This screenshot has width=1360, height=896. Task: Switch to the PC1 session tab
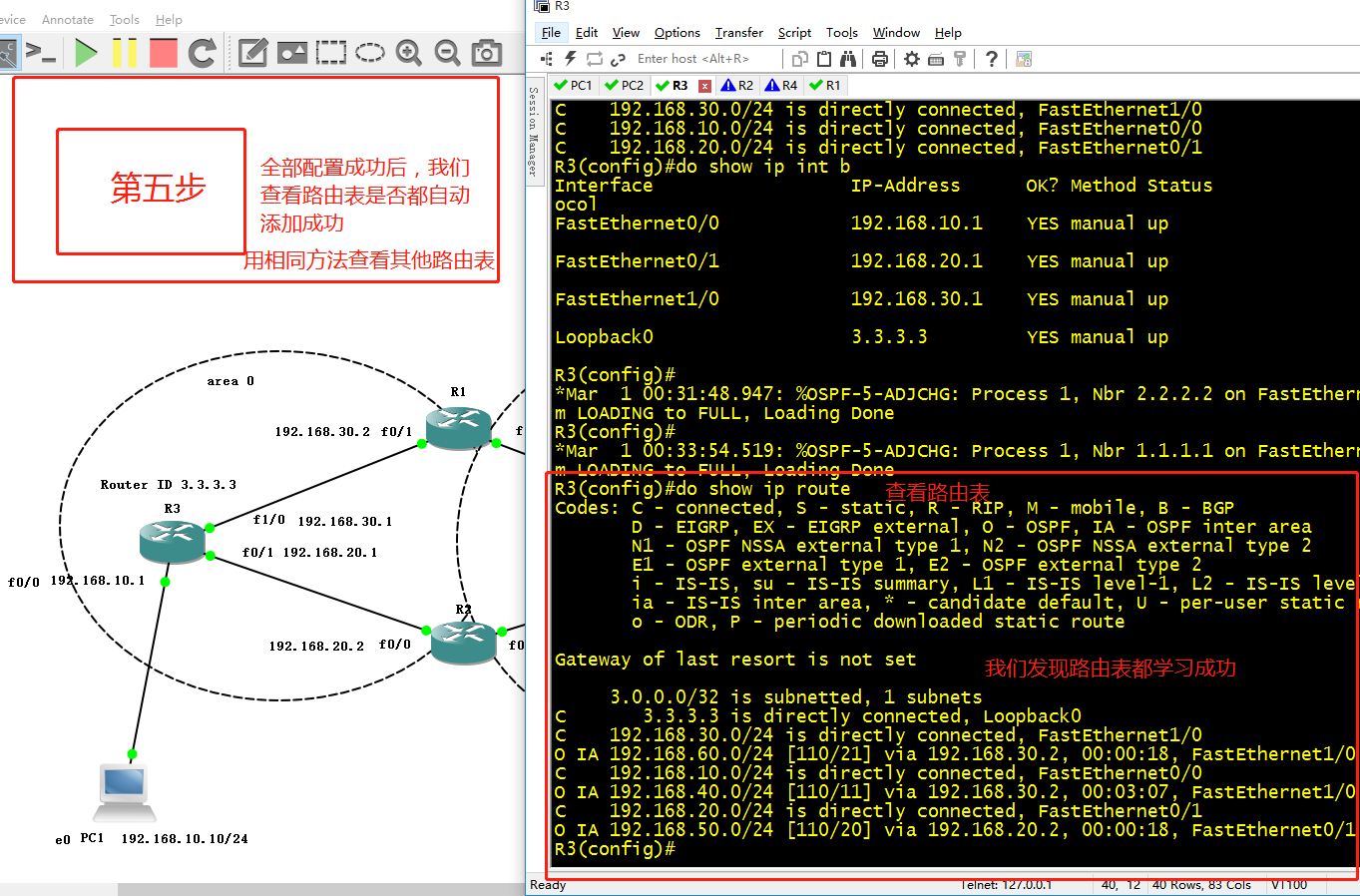click(x=574, y=85)
